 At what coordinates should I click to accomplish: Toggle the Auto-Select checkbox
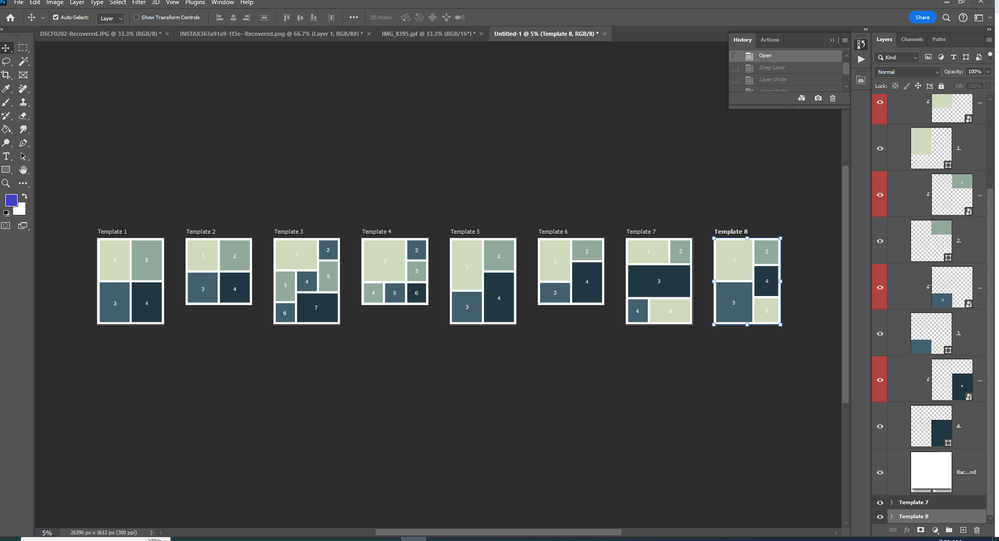point(55,18)
